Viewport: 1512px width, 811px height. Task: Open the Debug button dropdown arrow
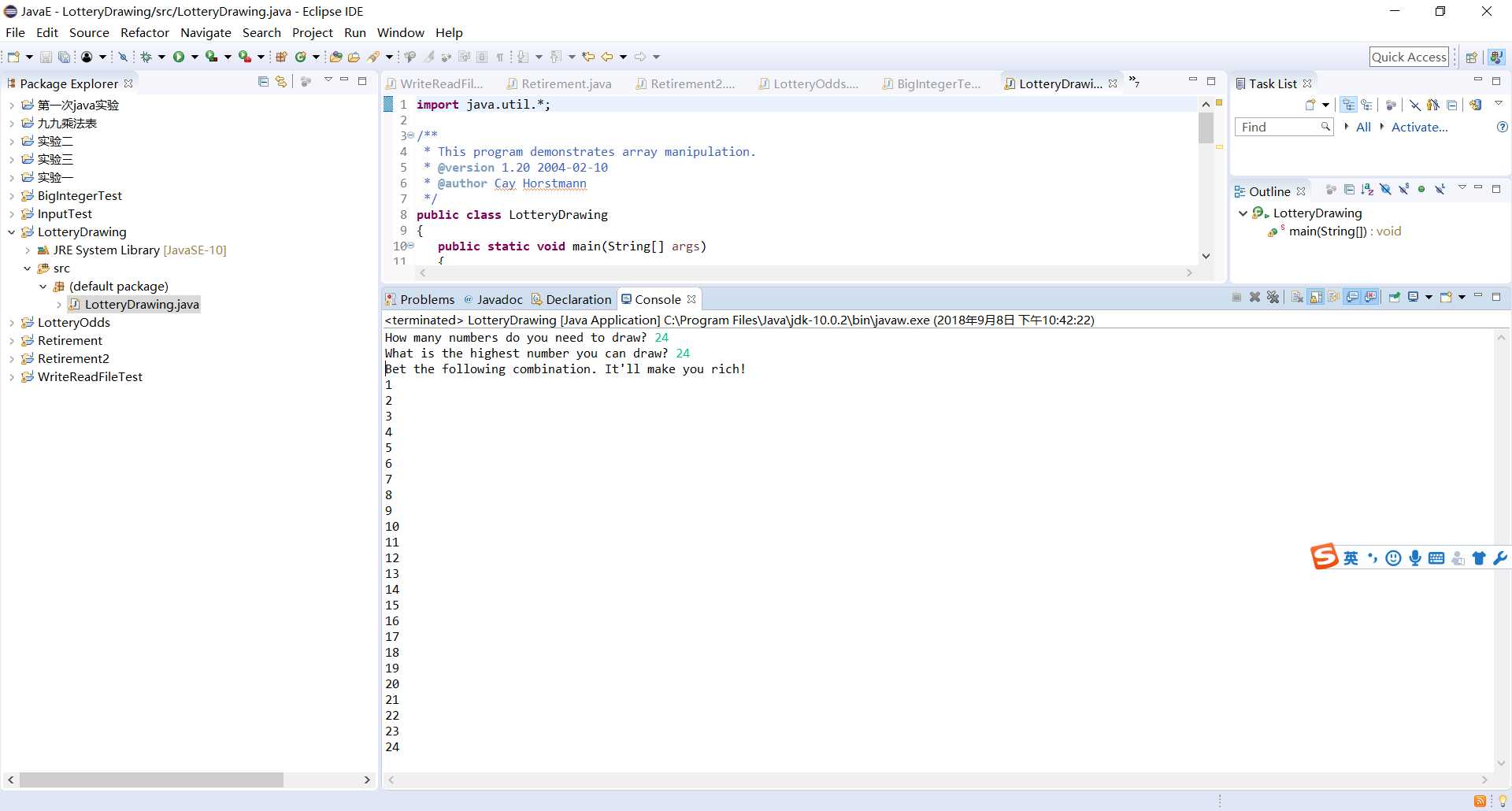(x=161, y=57)
